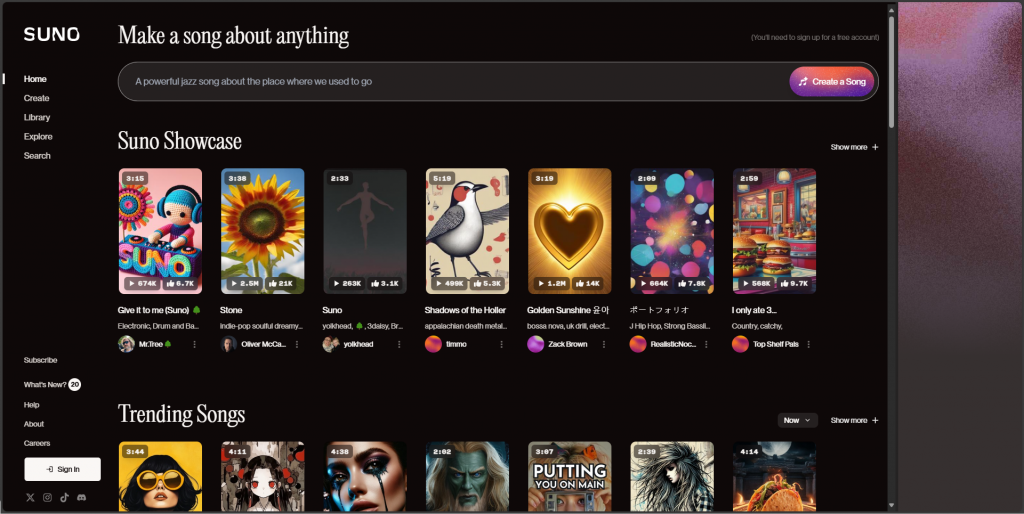Open more options for Top Shelf Pals song

808,344
